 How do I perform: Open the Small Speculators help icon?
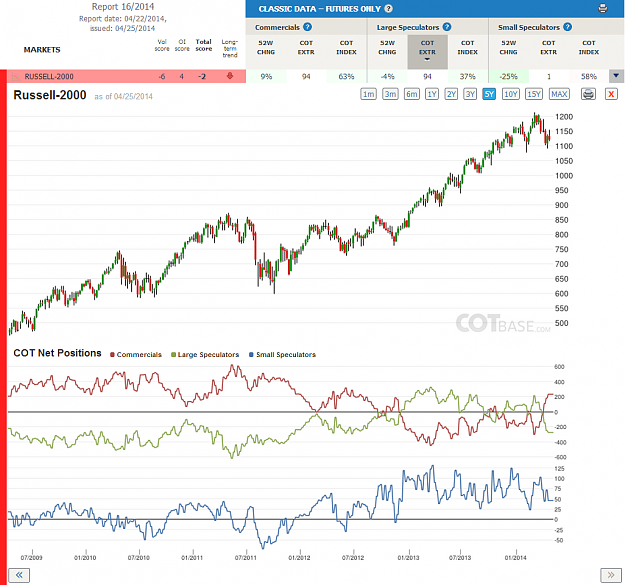[568, 27]
